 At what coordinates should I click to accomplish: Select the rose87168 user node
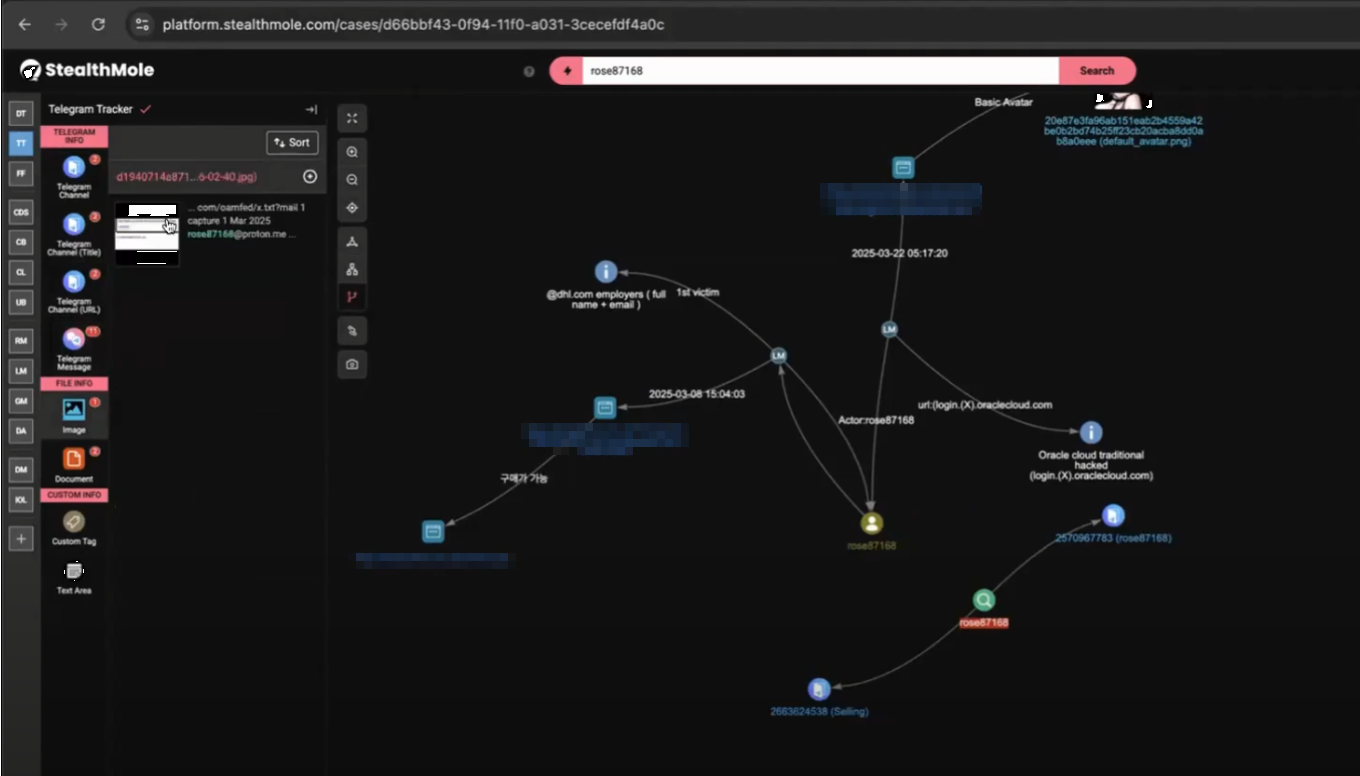click(x=872, y=523)
